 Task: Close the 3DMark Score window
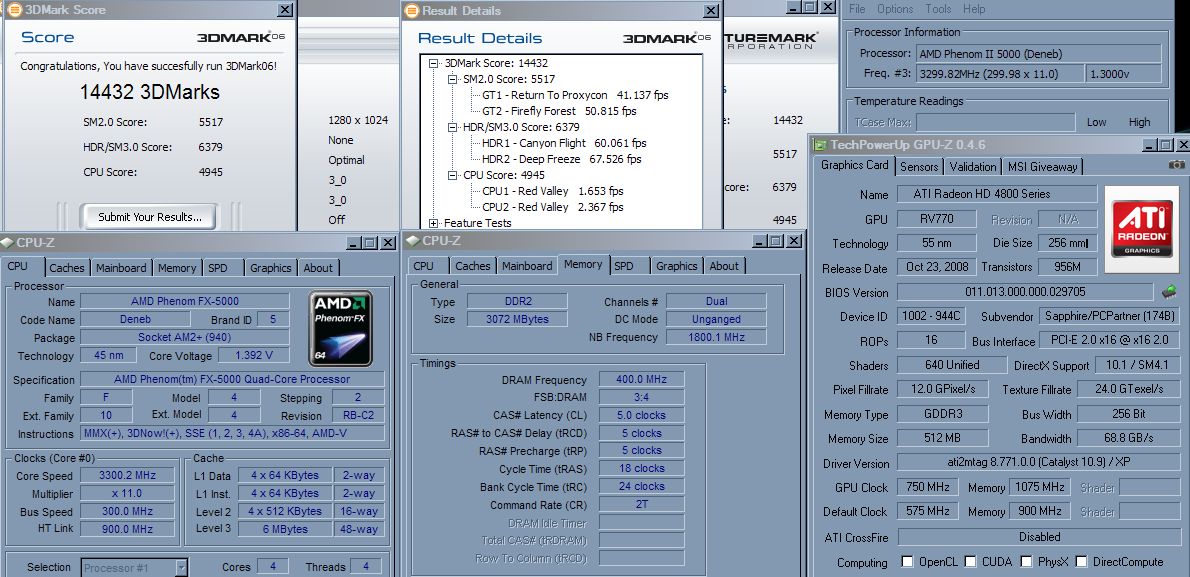tap(285, 10)
